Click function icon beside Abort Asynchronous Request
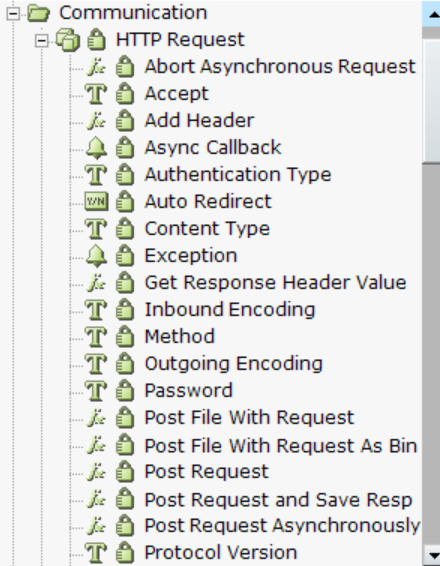Screen dimensions: 440x566 pyautogui.click(x=96, y=67)
